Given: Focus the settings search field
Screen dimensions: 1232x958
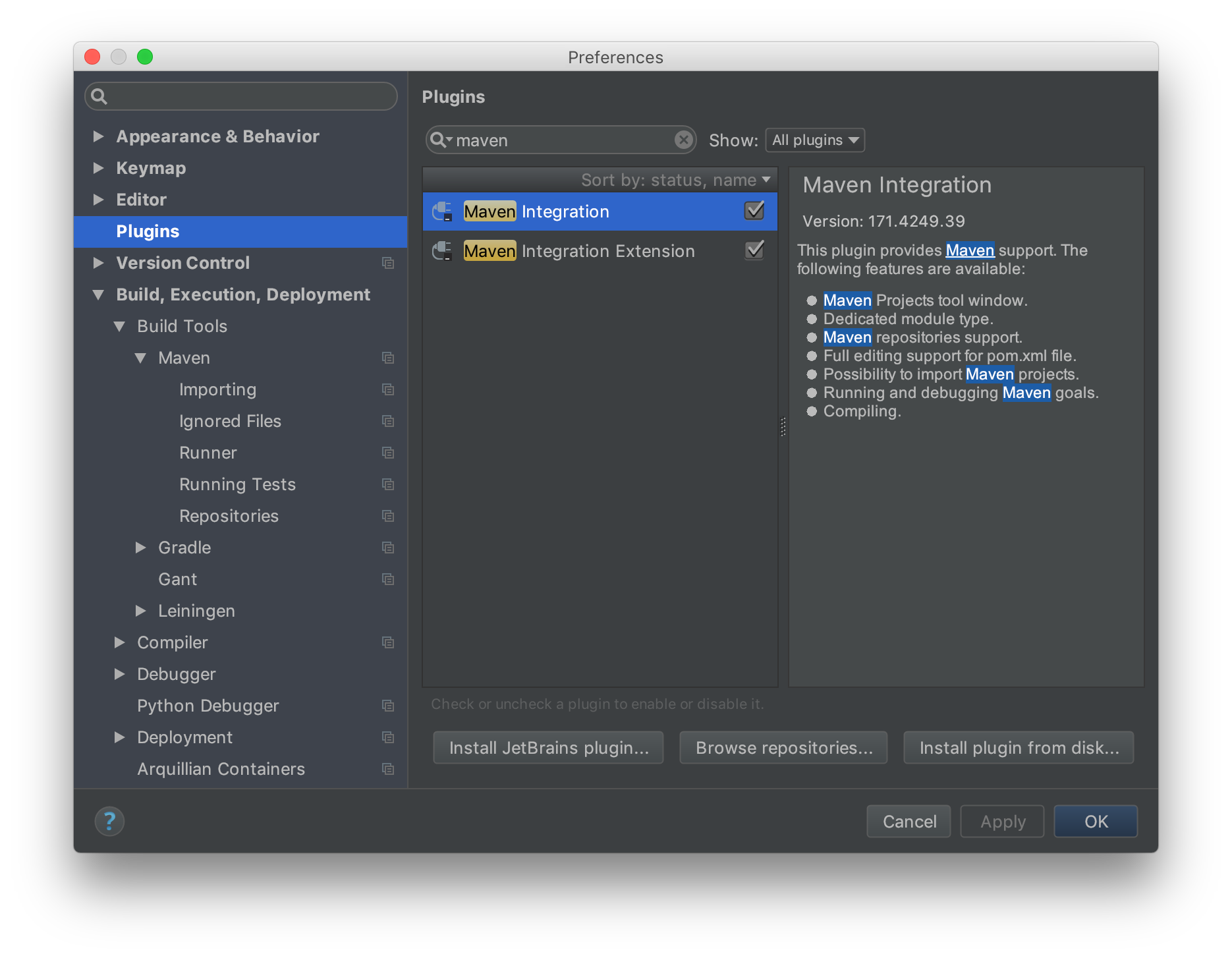Looking at the screenshot, I should pyautogui.click(x=241, y=96).
